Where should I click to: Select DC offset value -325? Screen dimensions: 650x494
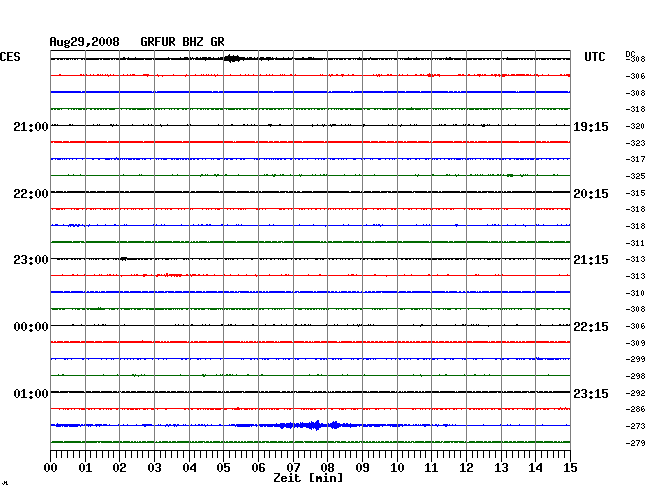tap(635, 176)
